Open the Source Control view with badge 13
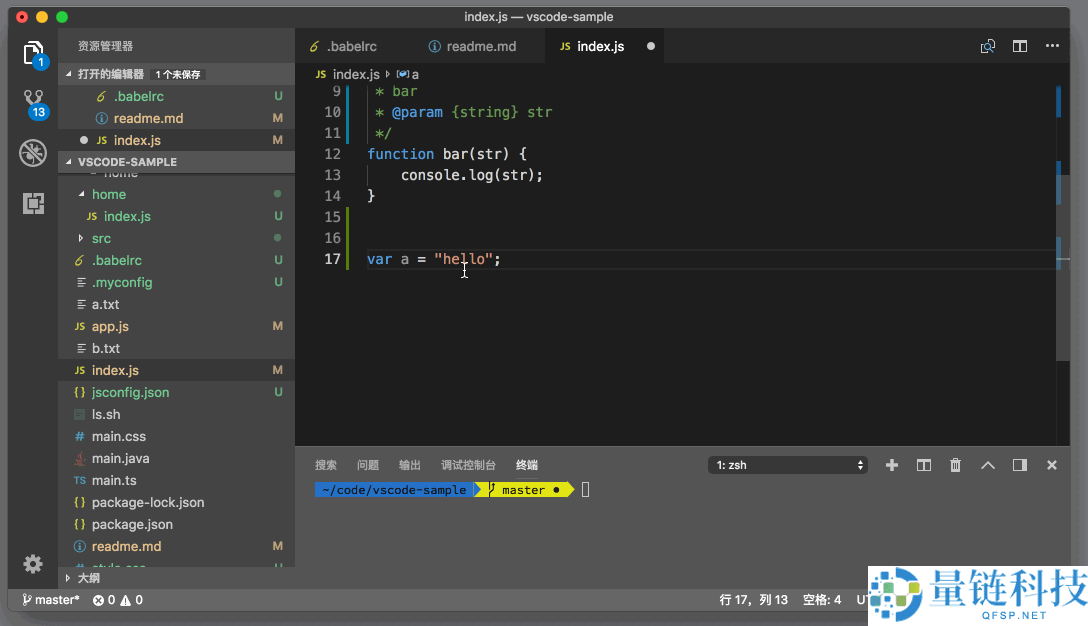 click(x=33, y=104)
